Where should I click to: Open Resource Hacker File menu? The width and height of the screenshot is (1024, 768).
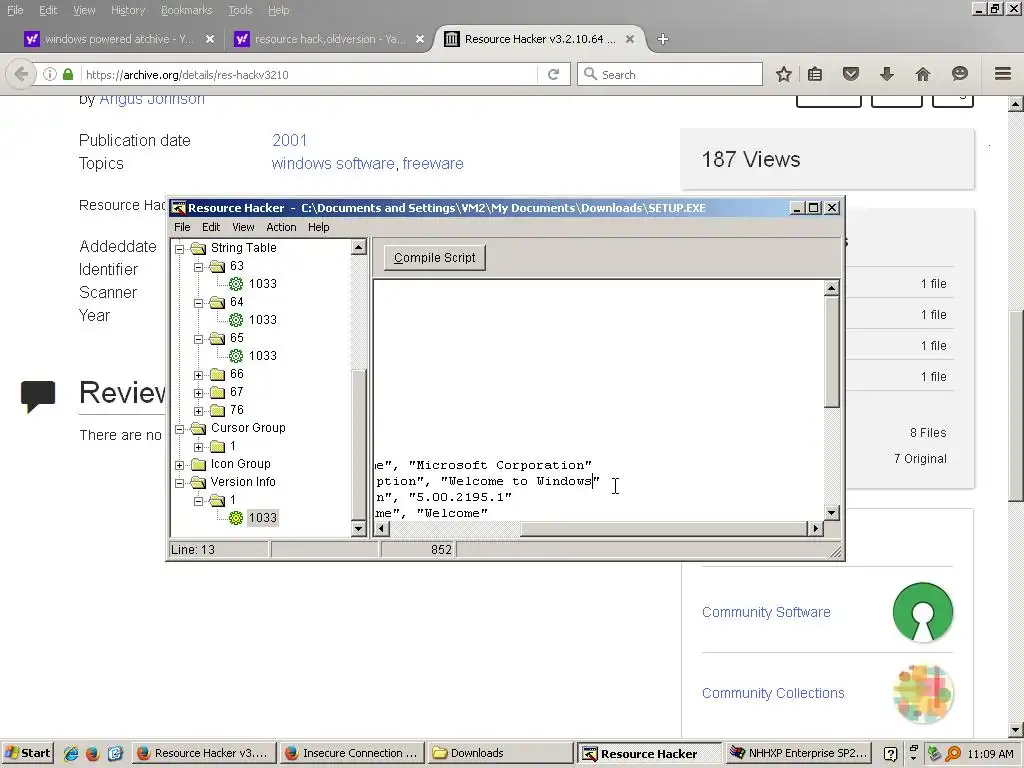[182, 227]
